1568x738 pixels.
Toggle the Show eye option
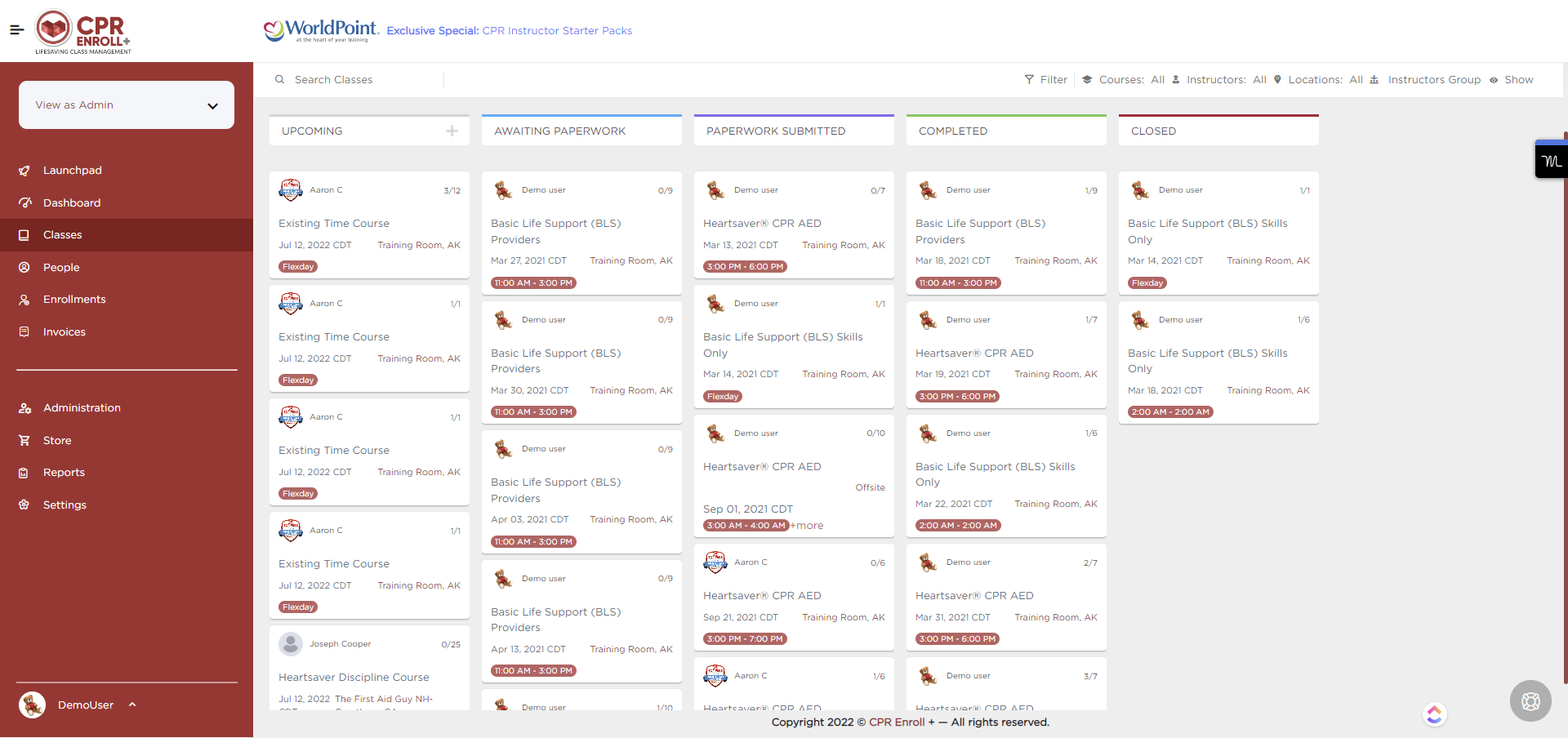(1511, 79)
